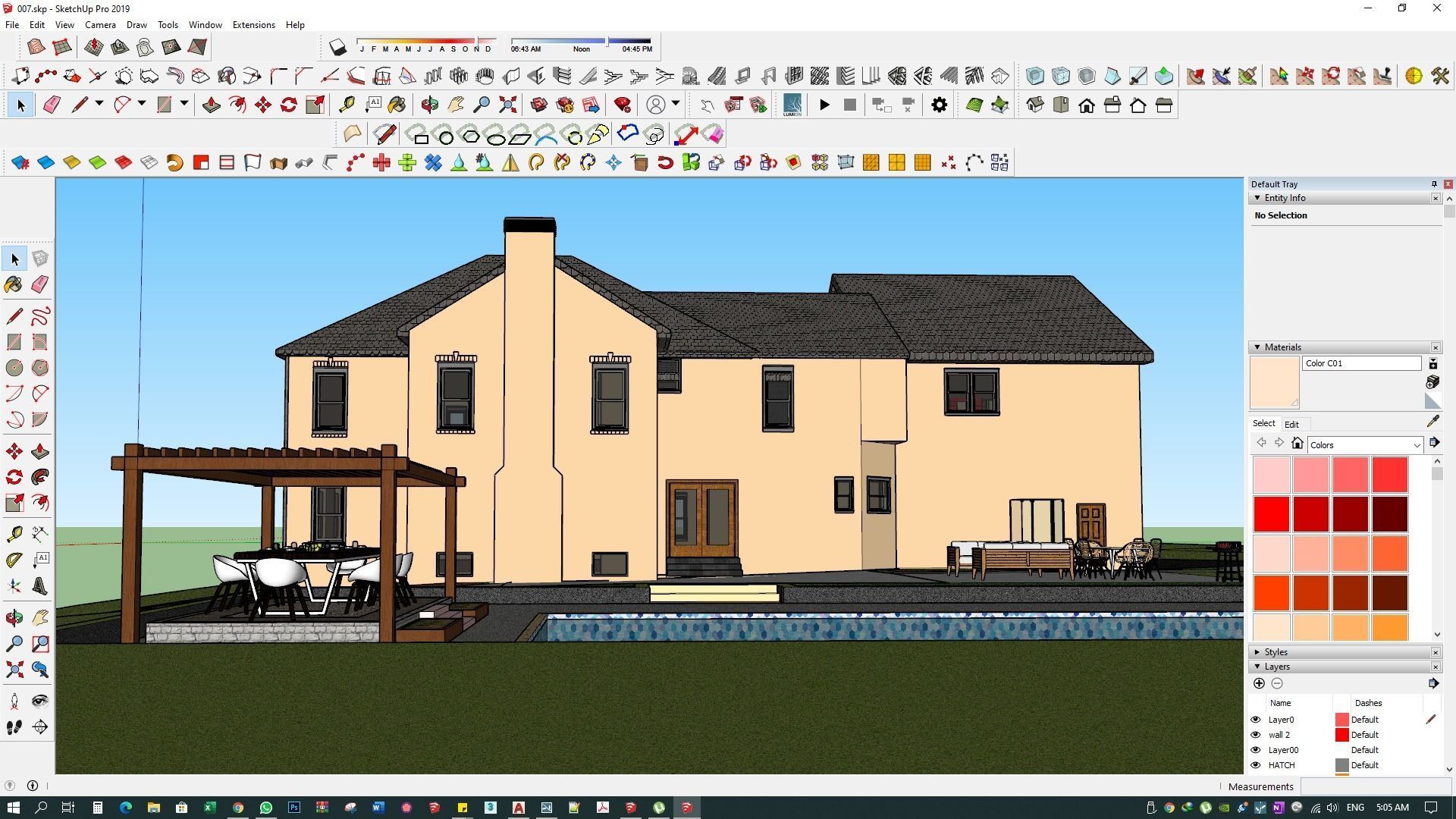Click the materials browser back arrow
This screenshot has height=819, width=1456.
(x=1261, y=444)
